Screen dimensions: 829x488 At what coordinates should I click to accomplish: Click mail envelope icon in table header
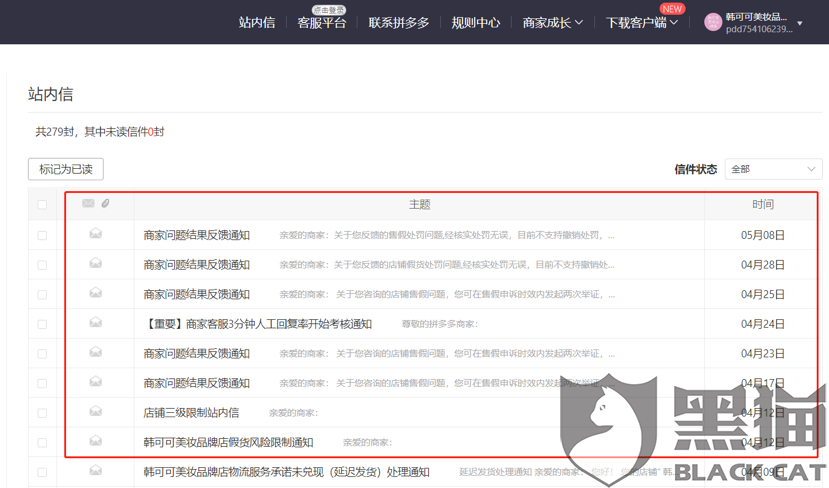88,203
